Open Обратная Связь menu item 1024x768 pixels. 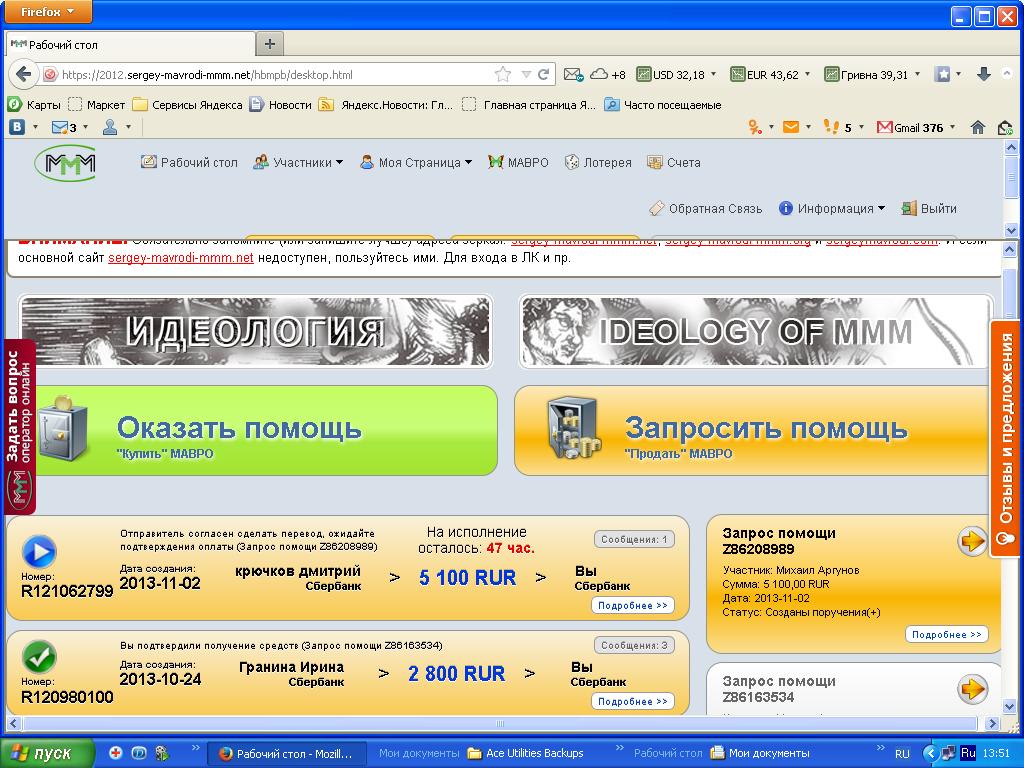coord(705,208)
